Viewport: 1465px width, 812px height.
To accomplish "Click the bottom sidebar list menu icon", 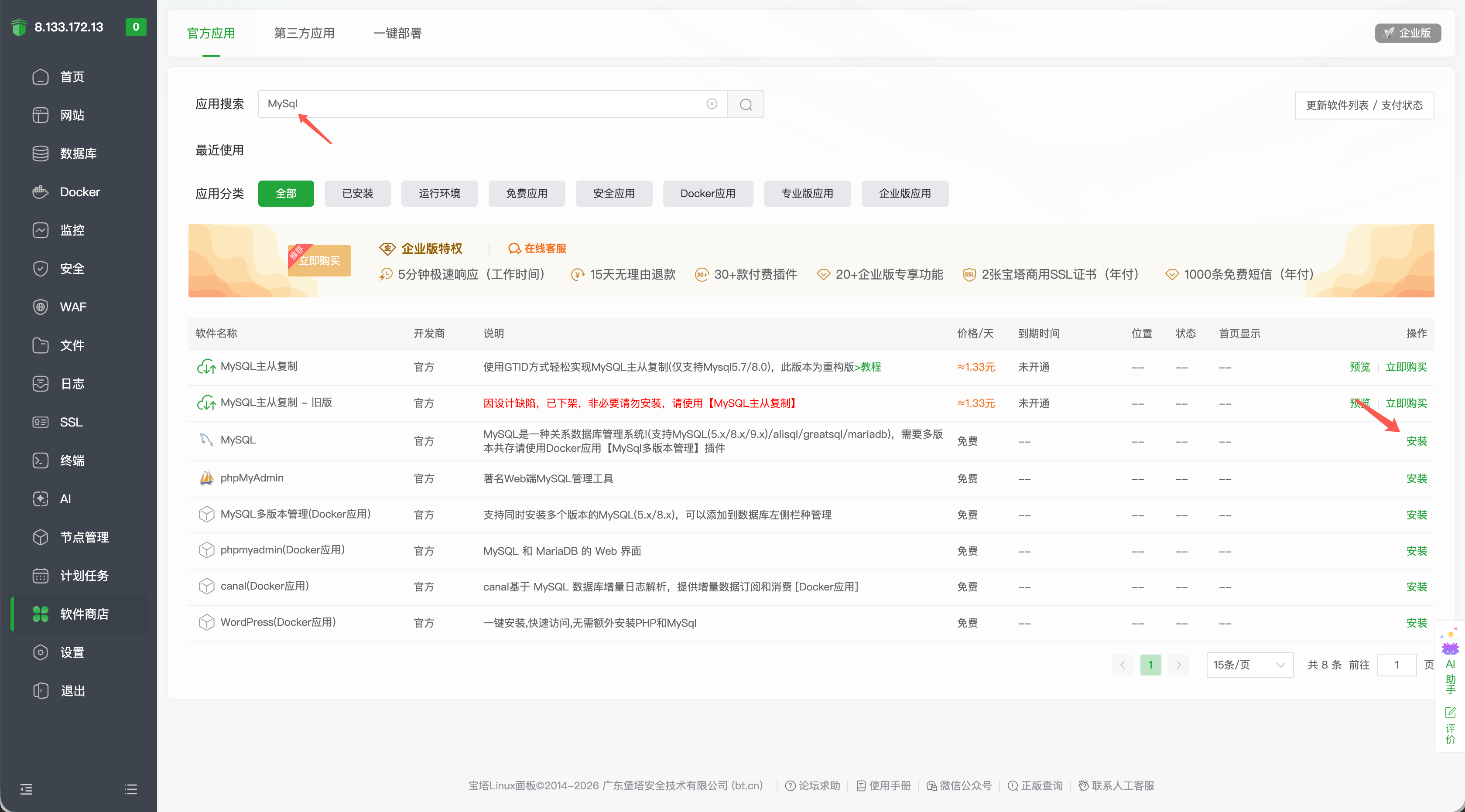I will tap(131, 789).
